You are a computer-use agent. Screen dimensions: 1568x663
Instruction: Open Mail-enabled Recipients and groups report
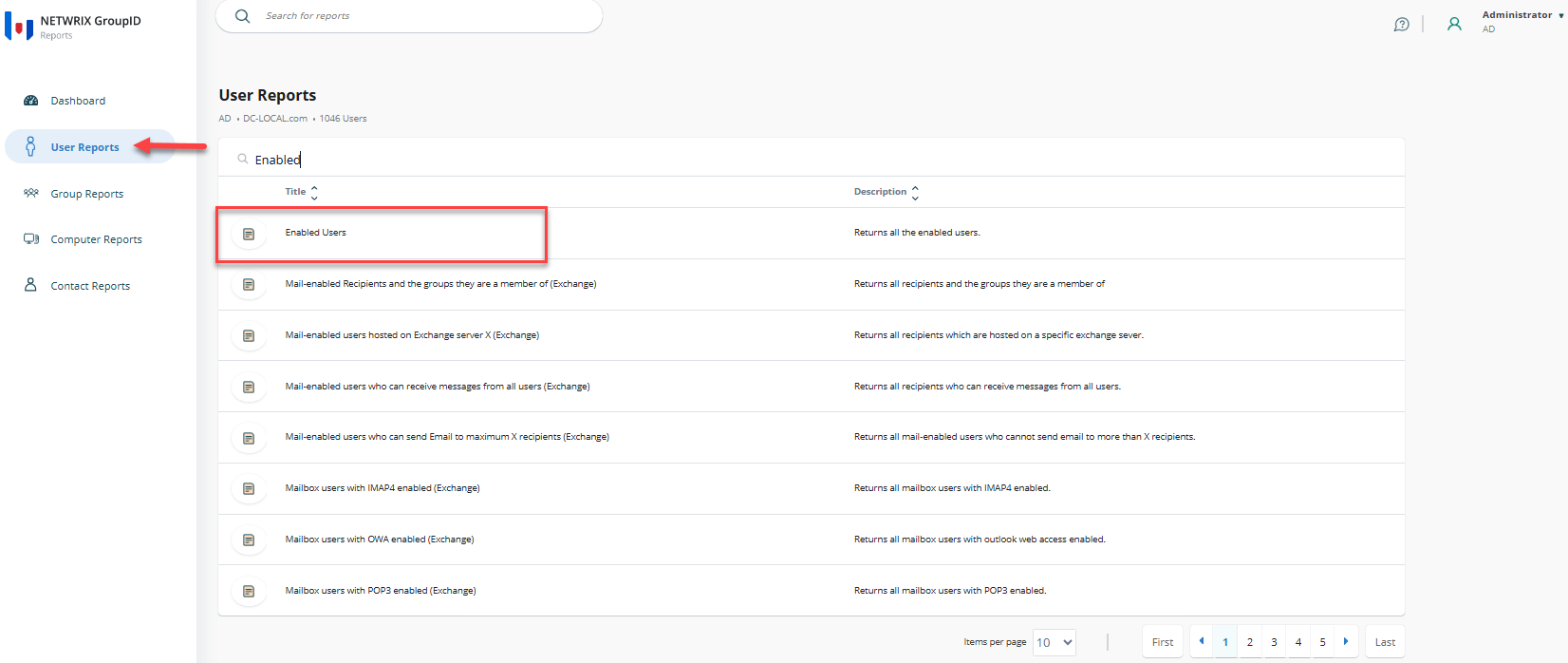(440, 284)
